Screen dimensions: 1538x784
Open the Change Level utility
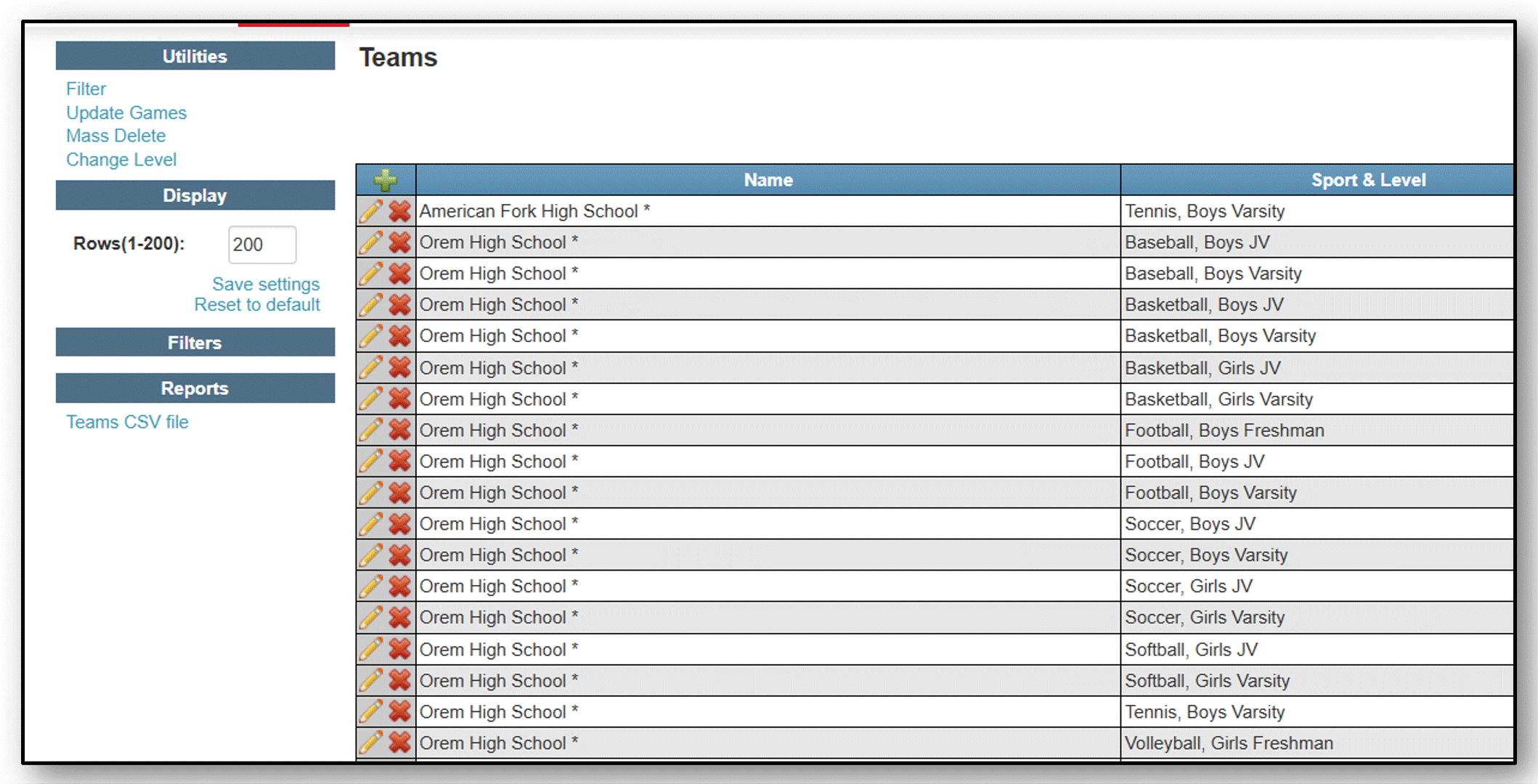click(x=121, y=160)
